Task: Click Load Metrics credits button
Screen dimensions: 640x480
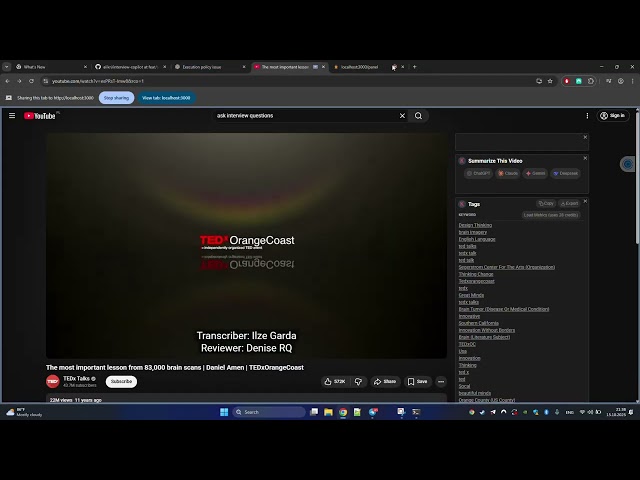Action: (x=551, y=215)
